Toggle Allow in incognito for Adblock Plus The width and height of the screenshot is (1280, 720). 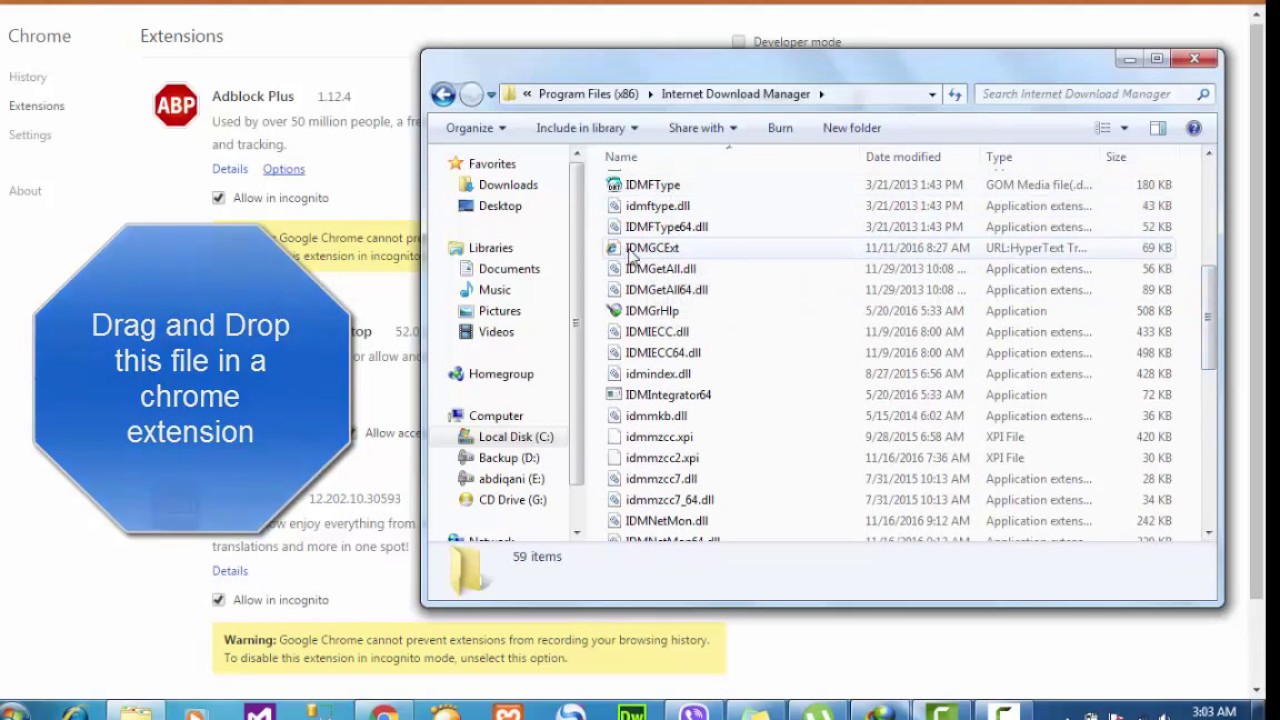218,198
